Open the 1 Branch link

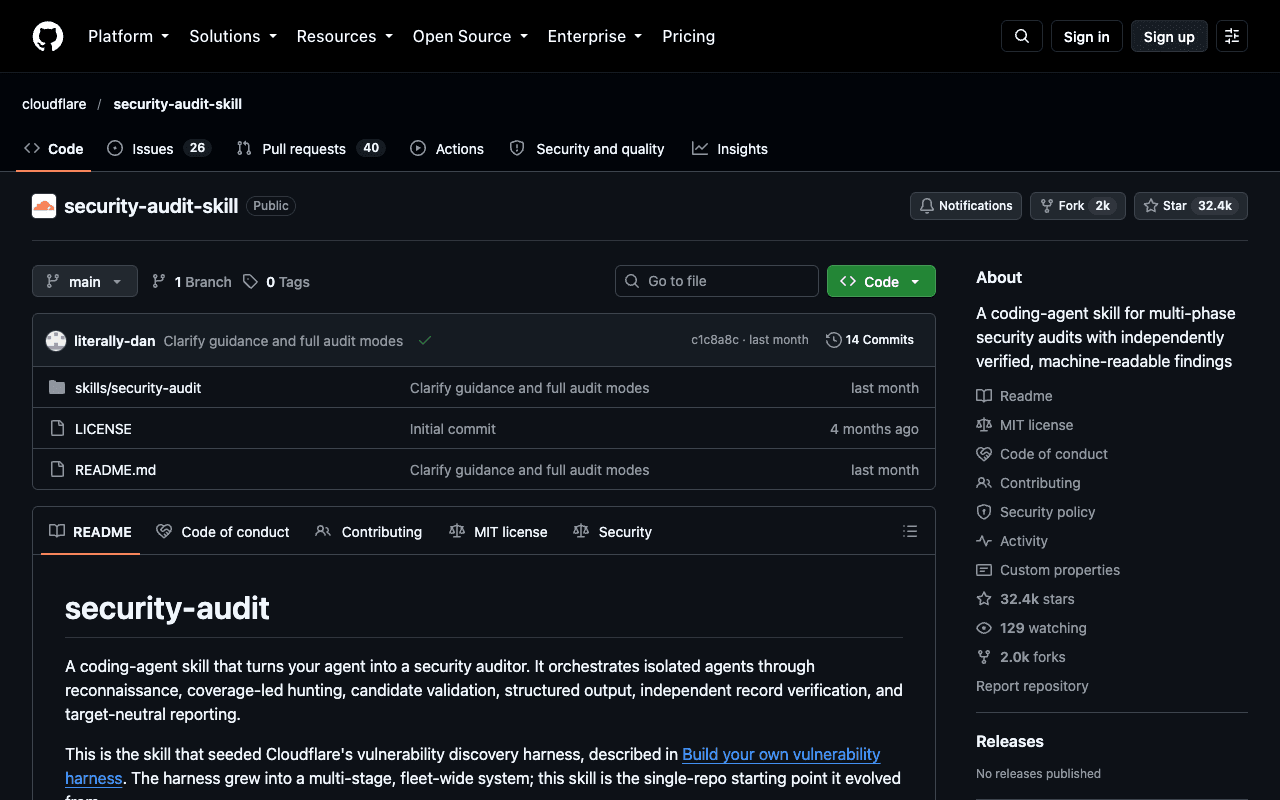click(x=191, y=282)
